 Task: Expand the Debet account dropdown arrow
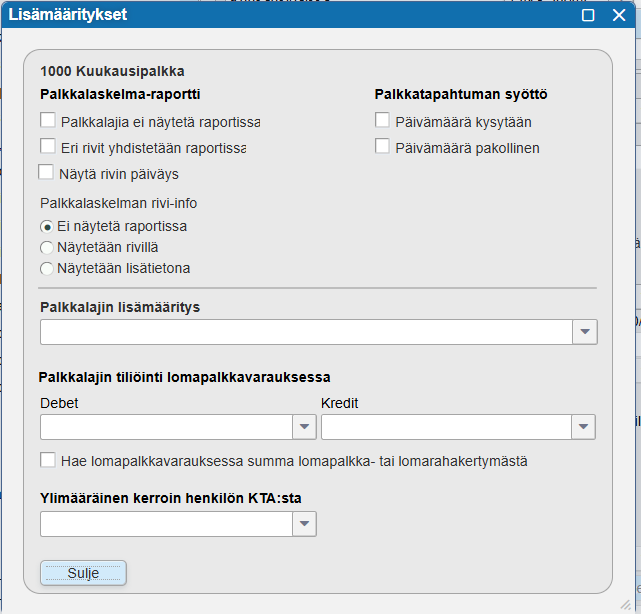coord(304,427)
